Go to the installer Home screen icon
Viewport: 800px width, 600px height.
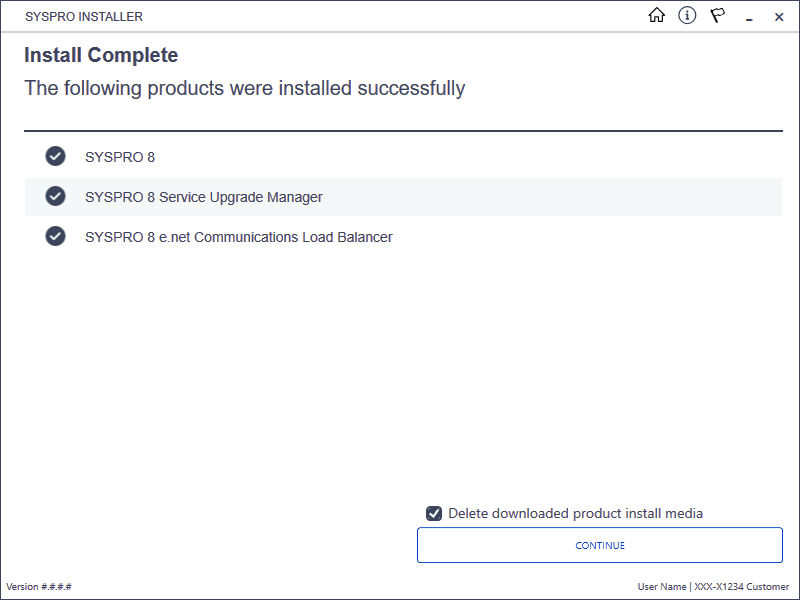(657, 16)
